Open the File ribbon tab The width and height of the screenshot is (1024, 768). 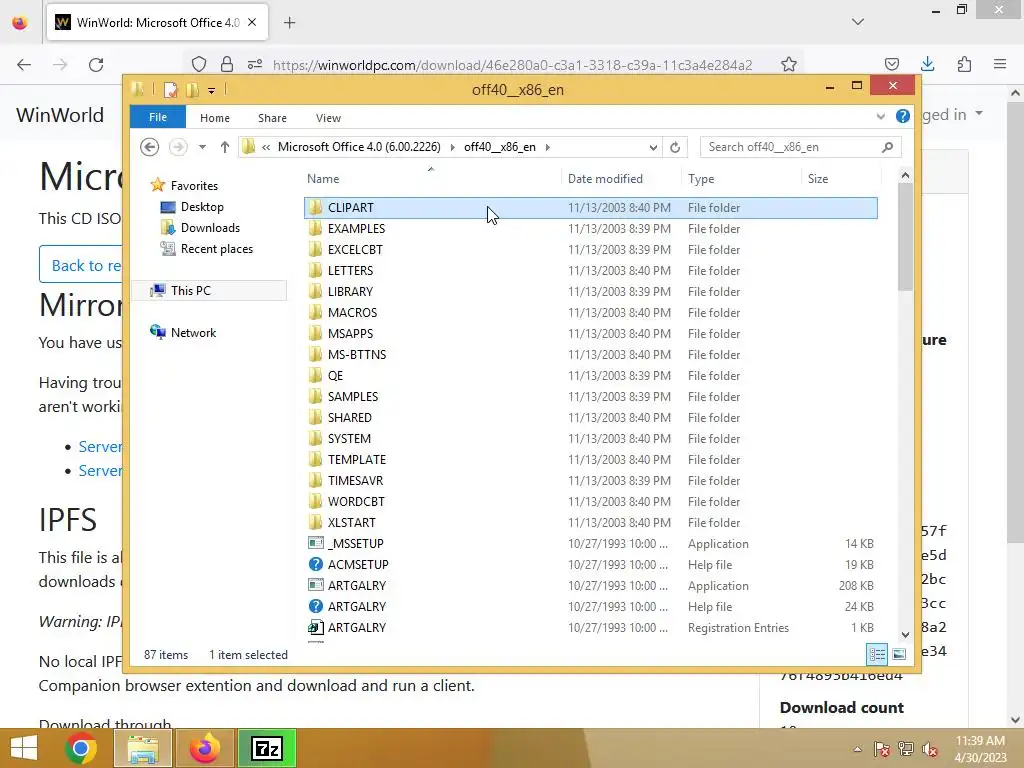coord(157,117)
